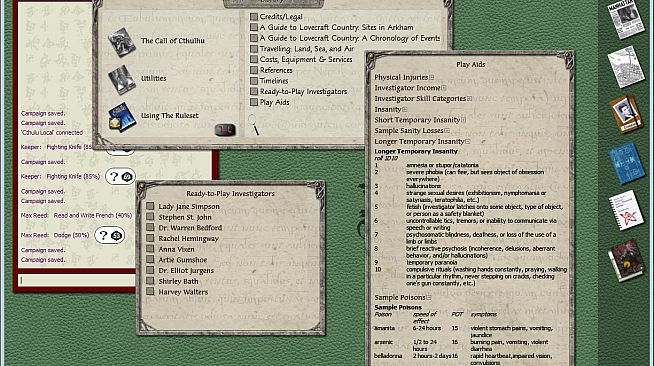The image size is (654, 366).
Task: Open Stephen St. John's link box
Action: click(150, 217)
